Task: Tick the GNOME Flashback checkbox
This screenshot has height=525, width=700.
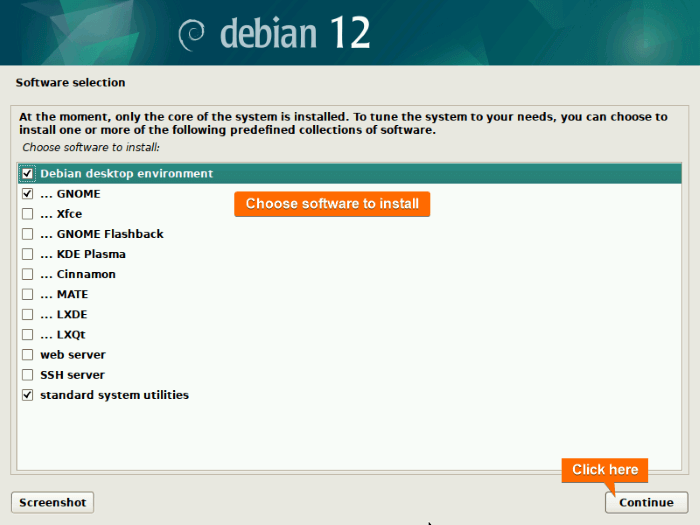Action: (27, 233)
